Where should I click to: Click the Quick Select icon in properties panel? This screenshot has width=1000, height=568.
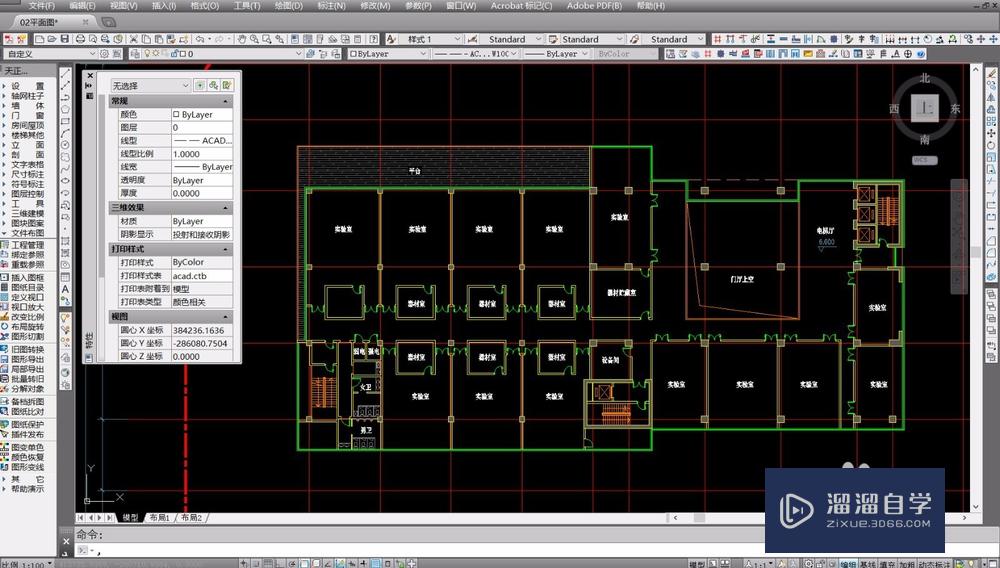(x=228, y=85)
